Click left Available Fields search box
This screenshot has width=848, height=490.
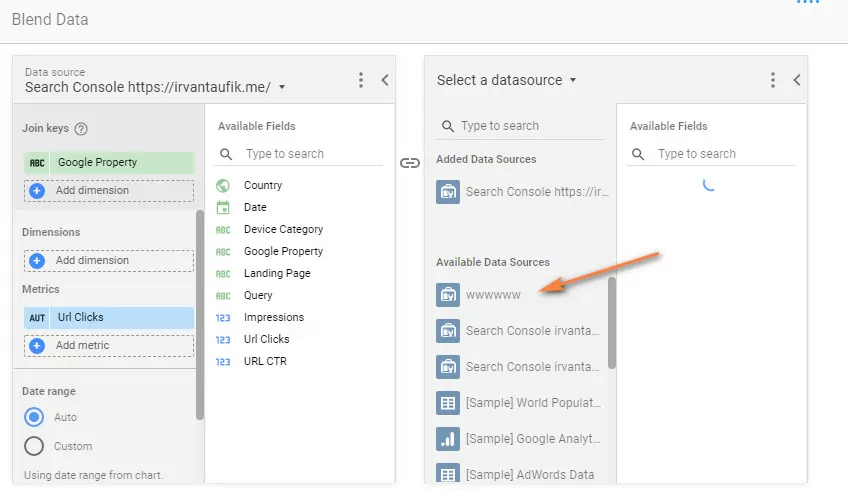tap(299, 154)
